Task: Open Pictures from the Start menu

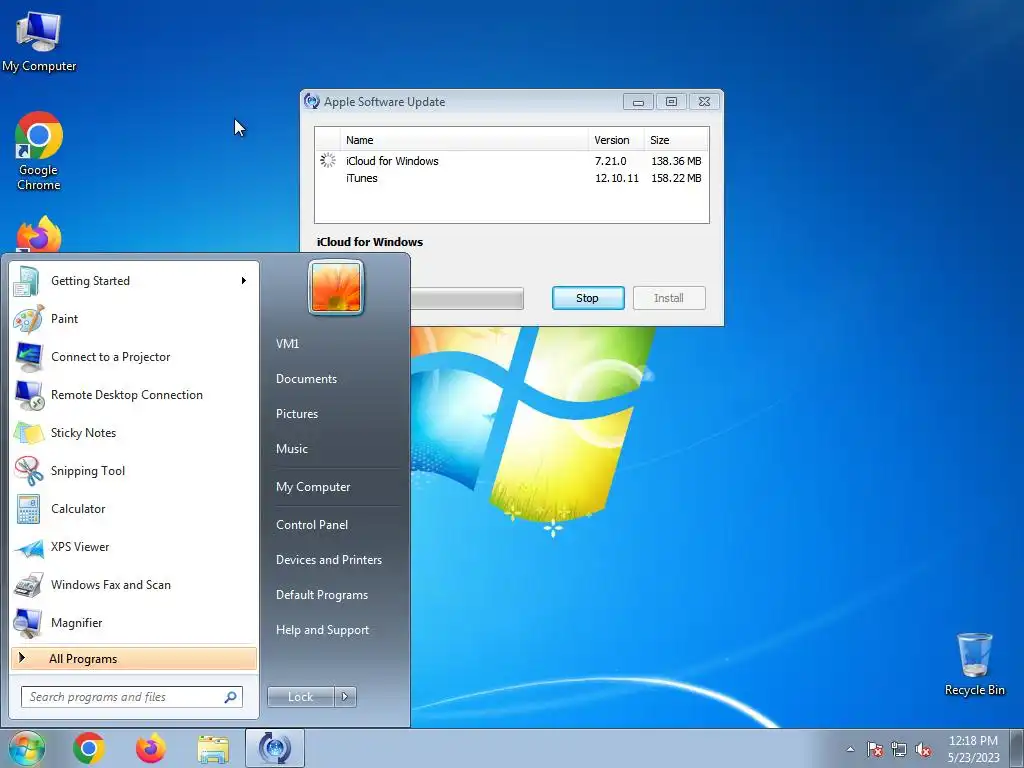Action: pyautogui.click(x=297, y=414)
